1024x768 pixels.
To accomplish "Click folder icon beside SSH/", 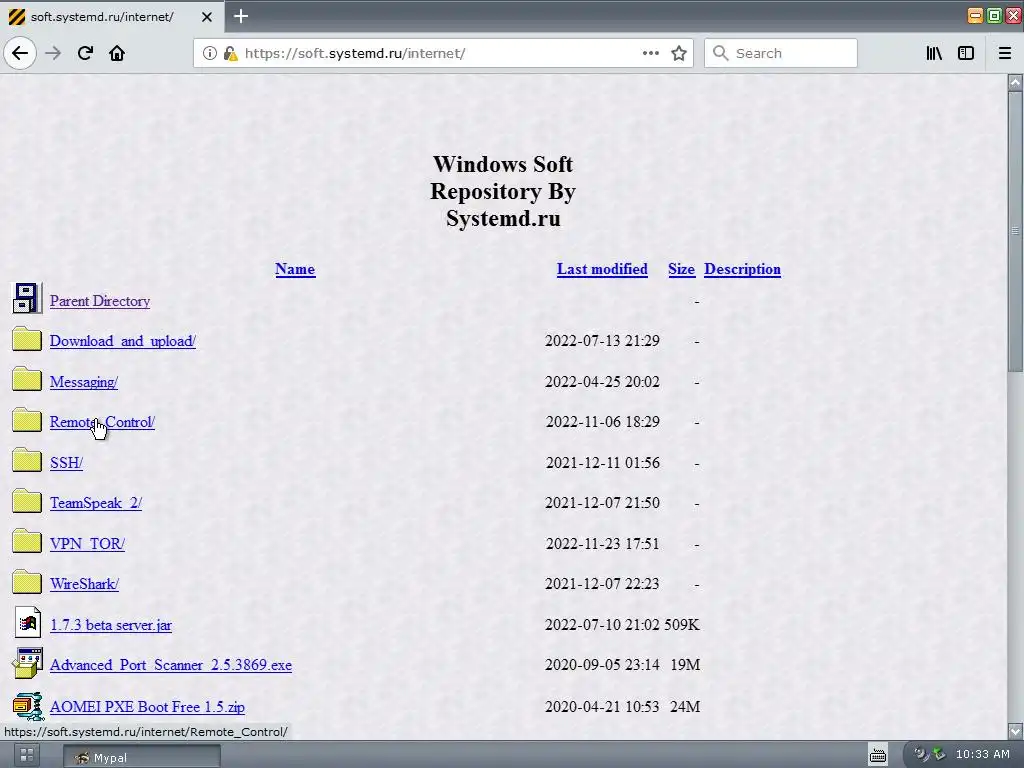I will click(27, 460).
